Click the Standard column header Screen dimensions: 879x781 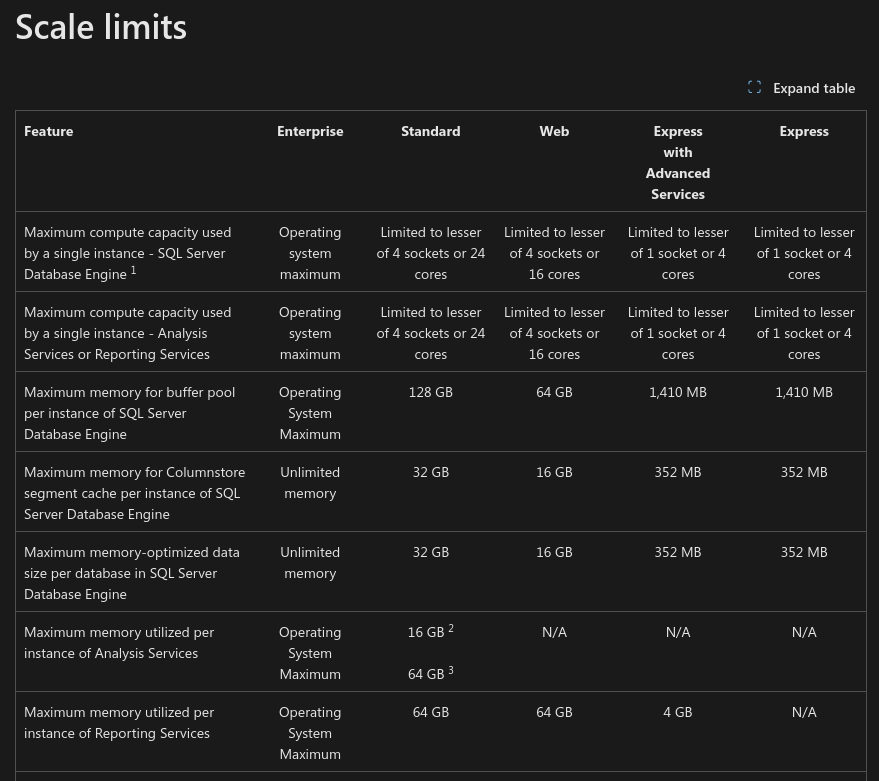pos(431,131)
